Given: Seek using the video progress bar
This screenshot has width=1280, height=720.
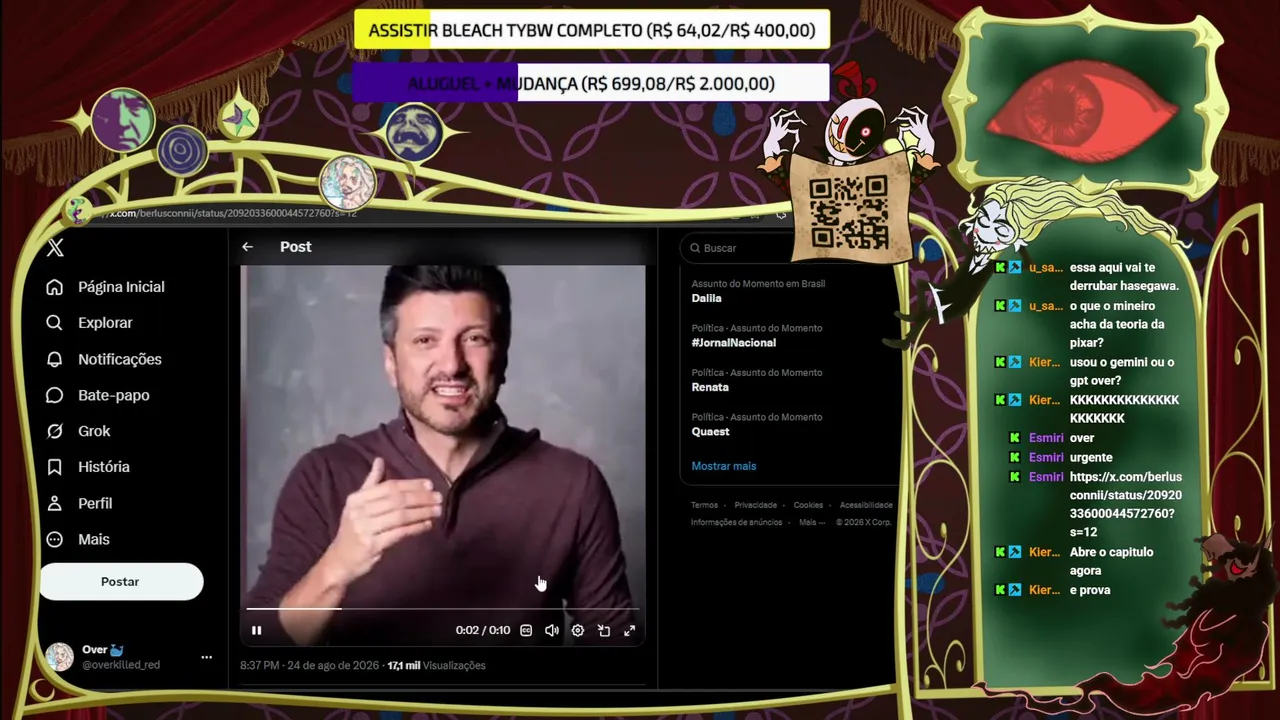Looking at the screenshot, I should coord(442,608).
